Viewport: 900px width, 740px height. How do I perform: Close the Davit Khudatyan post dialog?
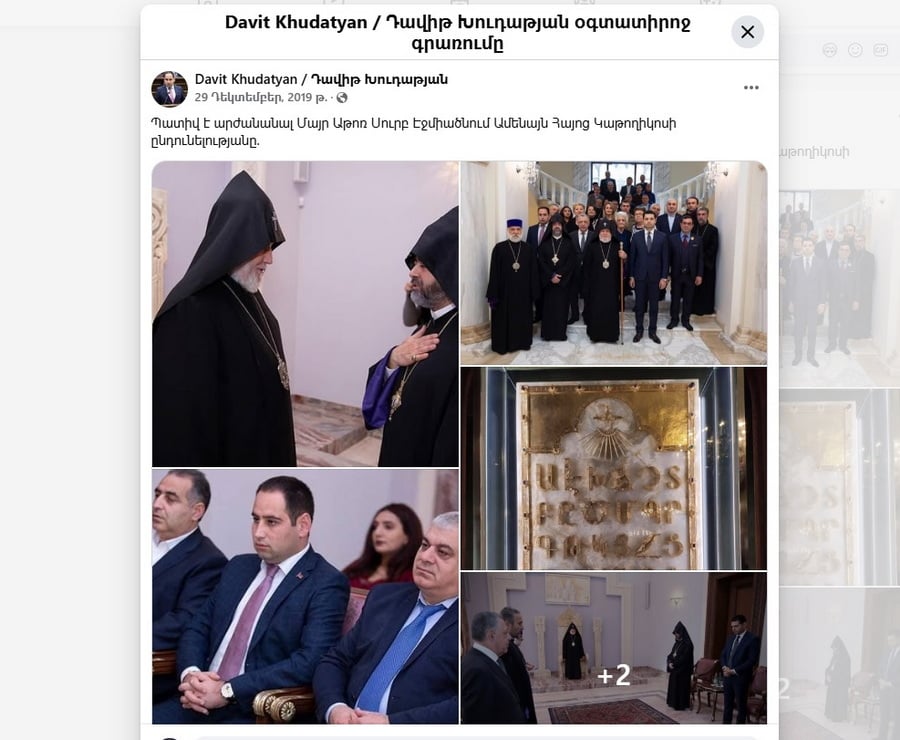747,32
